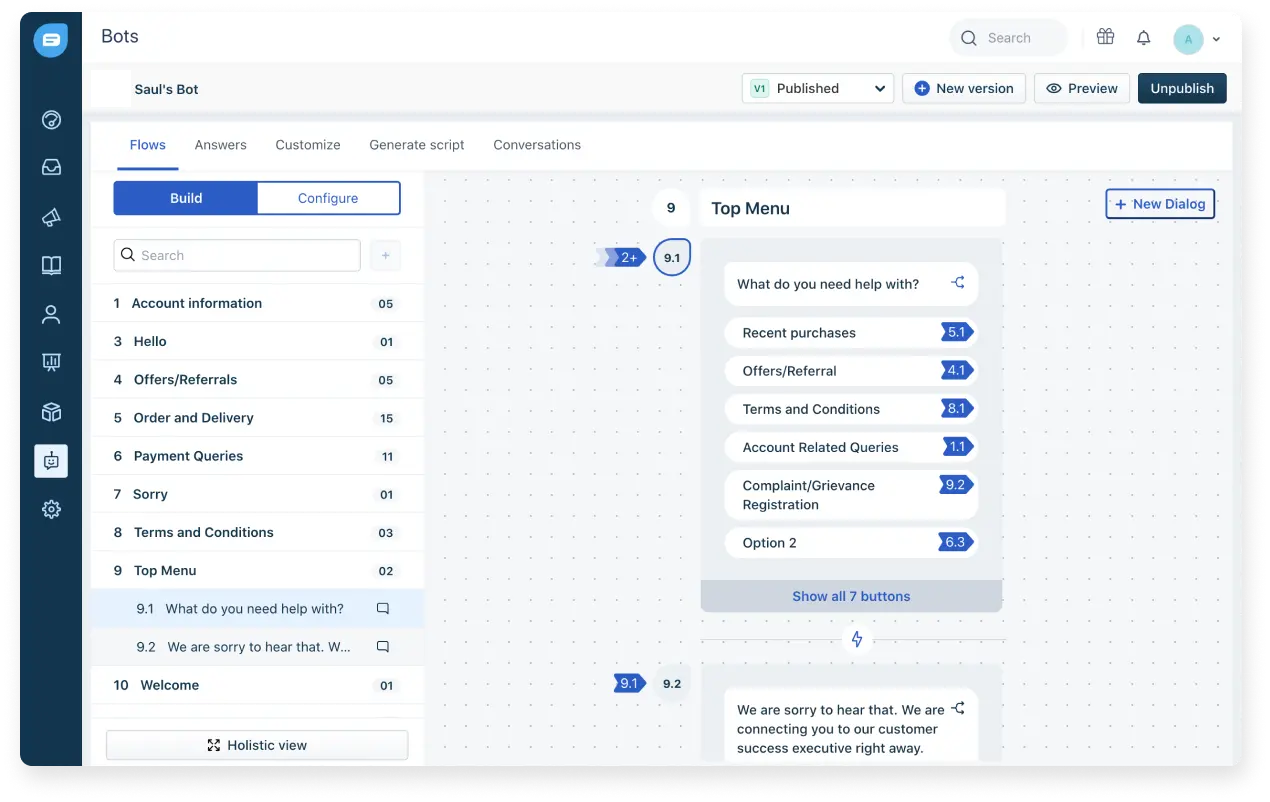1270x802 pixels.
Task: Open the settings gear in sidebar
Action: tap(51, 509)
